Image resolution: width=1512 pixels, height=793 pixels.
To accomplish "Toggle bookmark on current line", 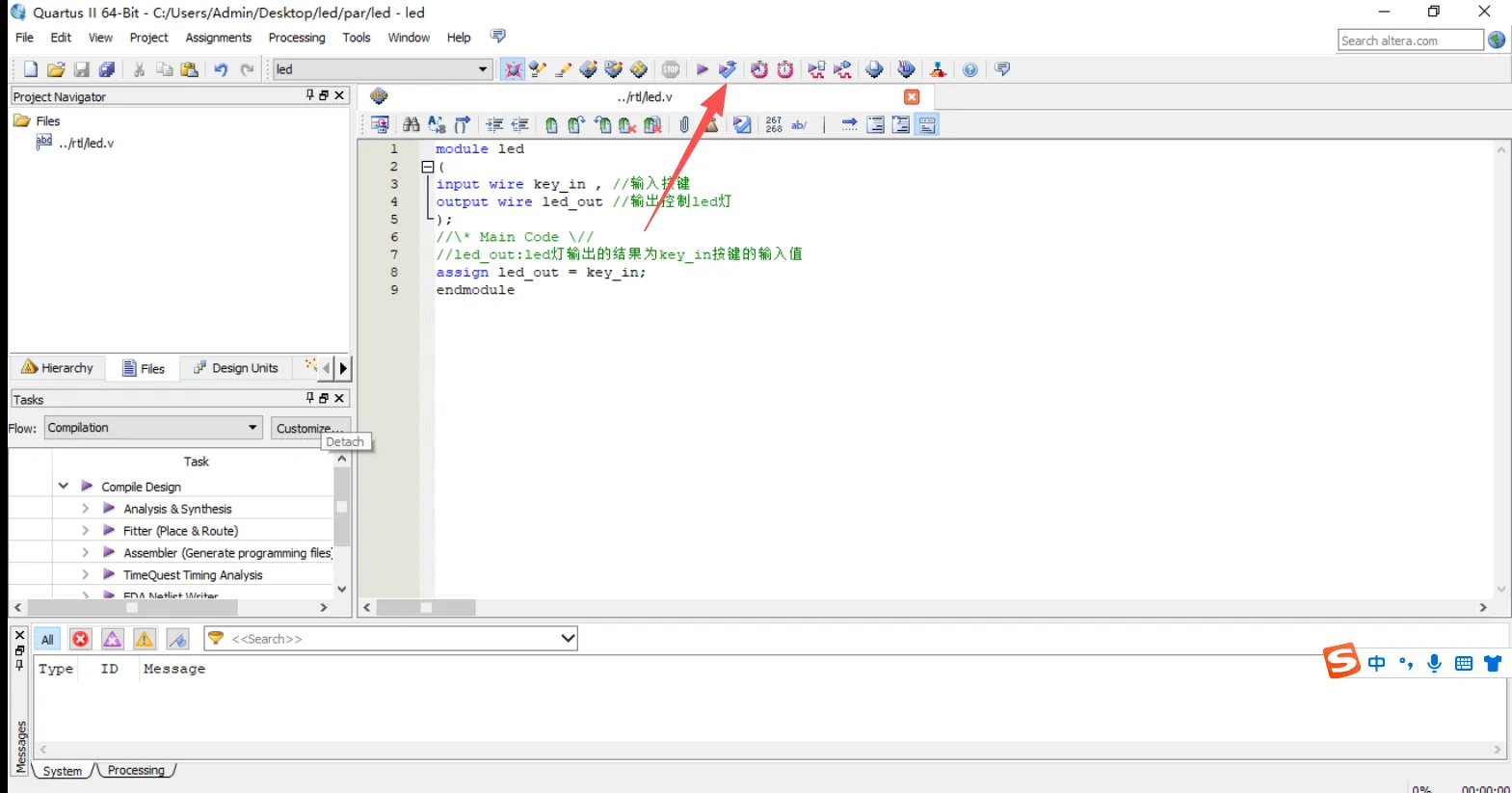I will (551, 124).
